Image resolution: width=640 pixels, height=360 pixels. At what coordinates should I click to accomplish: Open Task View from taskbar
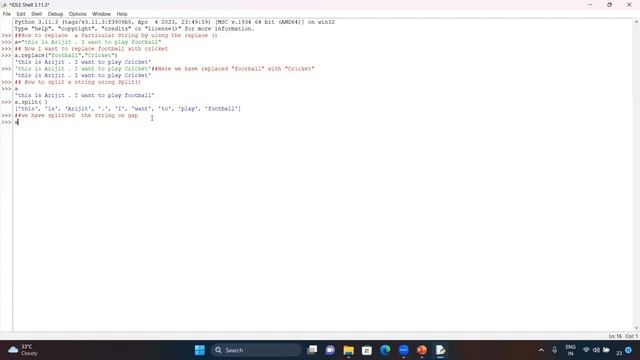pyautogui.click(x=312, y=350)
